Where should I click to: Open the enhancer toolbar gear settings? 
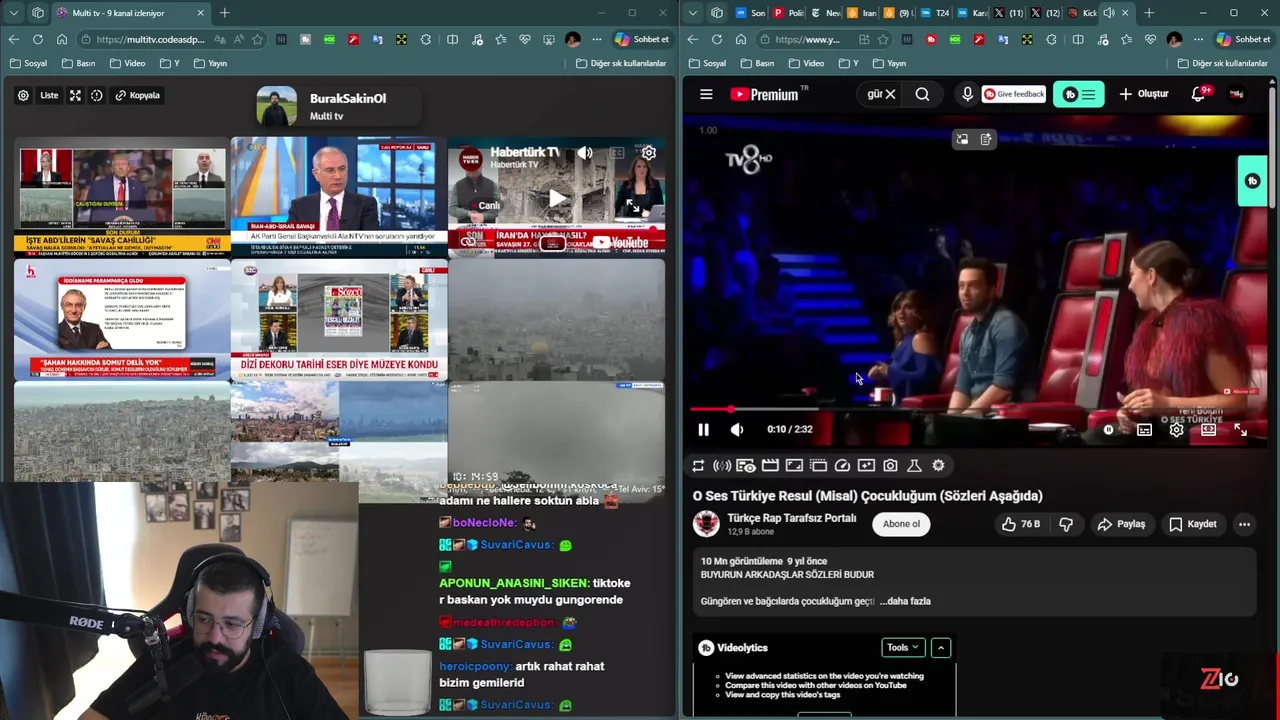pyautogui.click(x=938, y=465)
